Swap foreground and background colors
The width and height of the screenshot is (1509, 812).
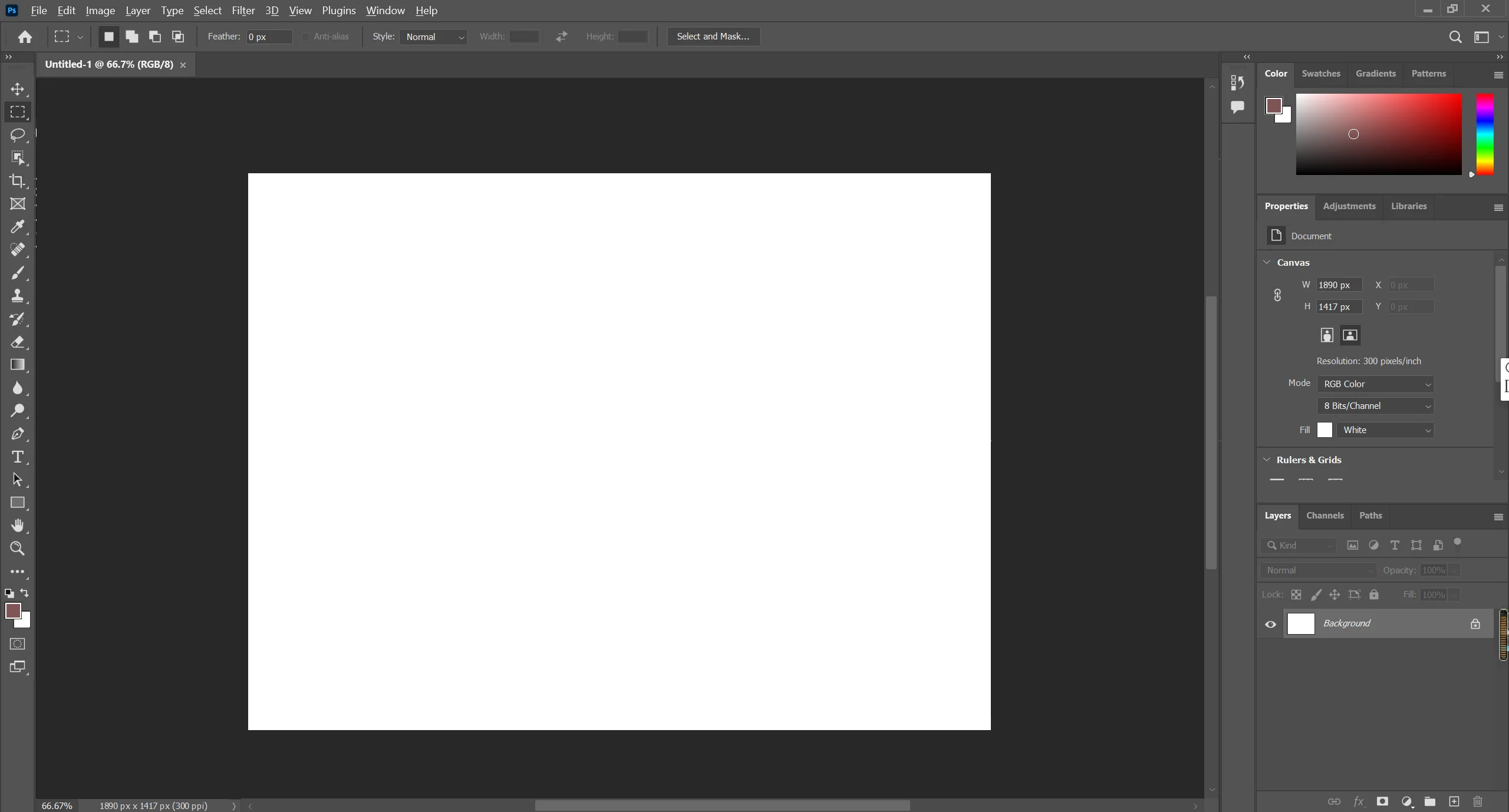pyautogui.click(x=25, y=593)
